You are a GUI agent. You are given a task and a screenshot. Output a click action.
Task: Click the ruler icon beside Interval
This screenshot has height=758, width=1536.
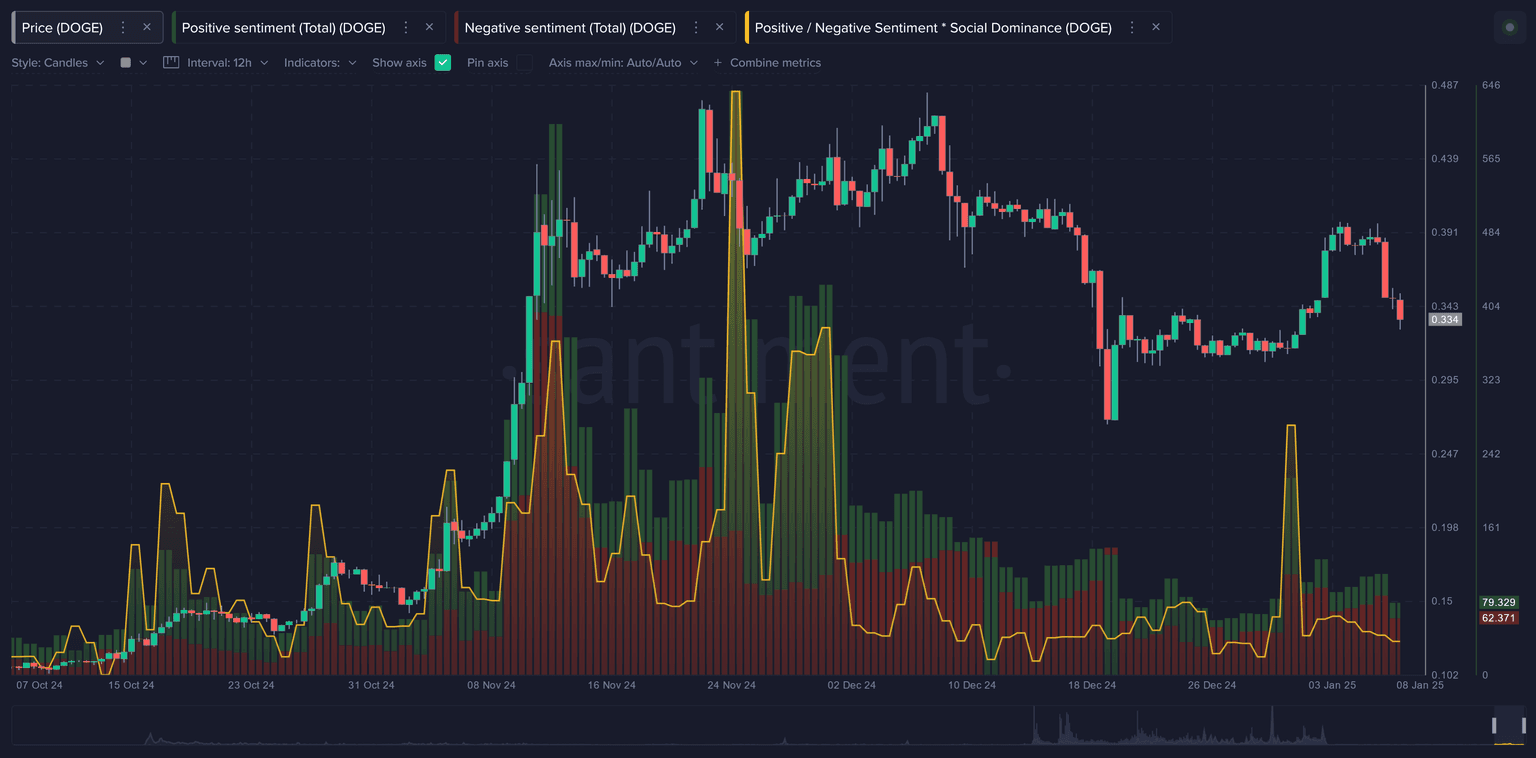click(x=171, y=62)
